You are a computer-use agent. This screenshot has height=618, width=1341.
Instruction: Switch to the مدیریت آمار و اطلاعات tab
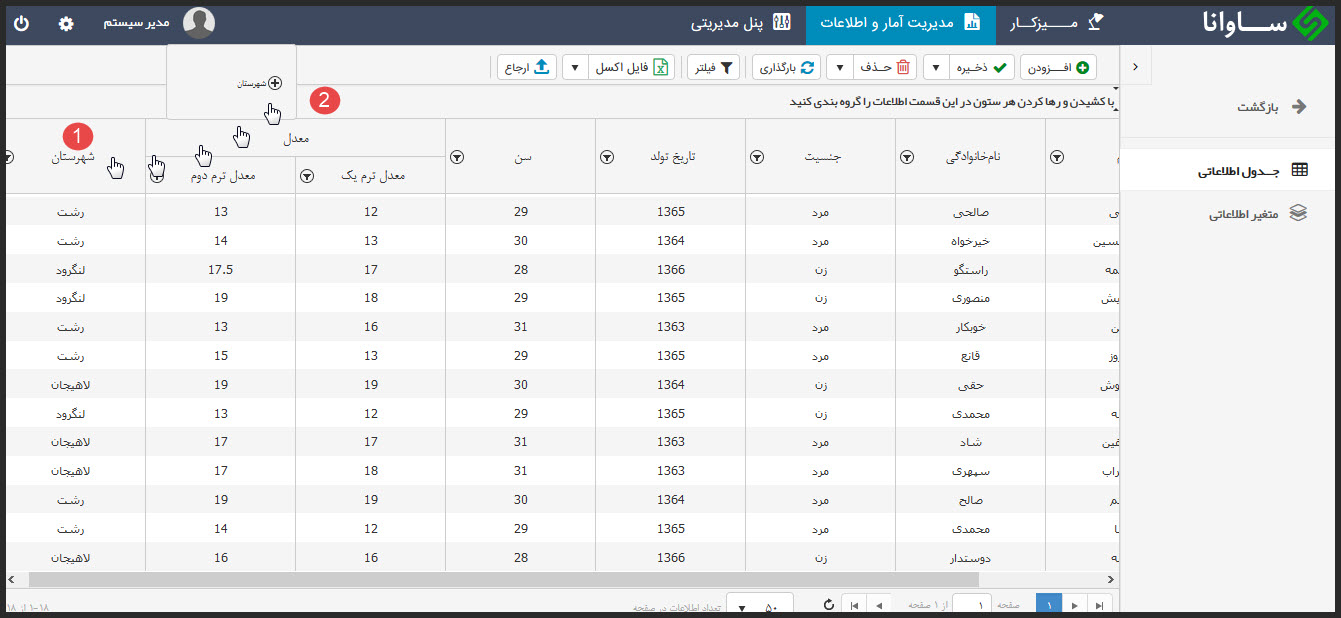point(899,23)
